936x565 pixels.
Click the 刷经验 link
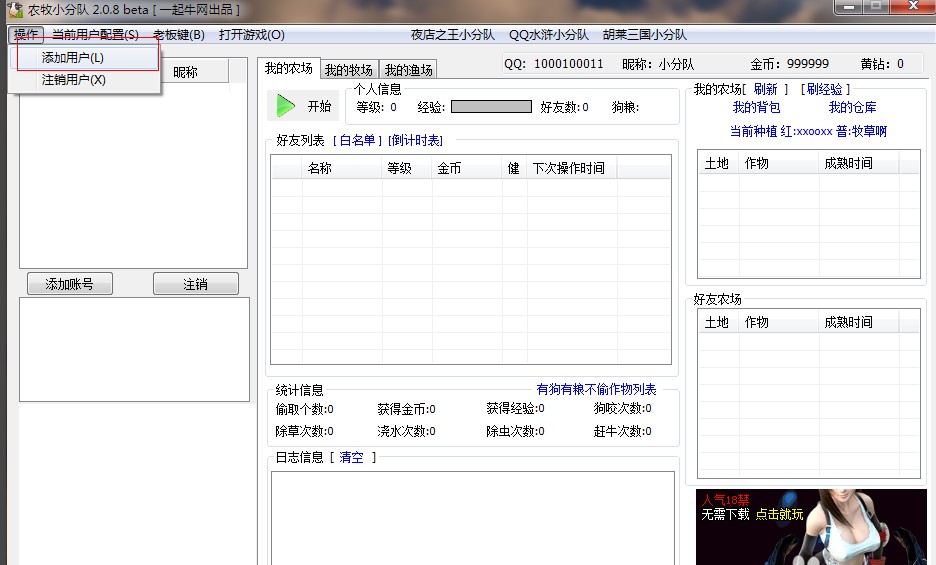(x=825, y=90)
